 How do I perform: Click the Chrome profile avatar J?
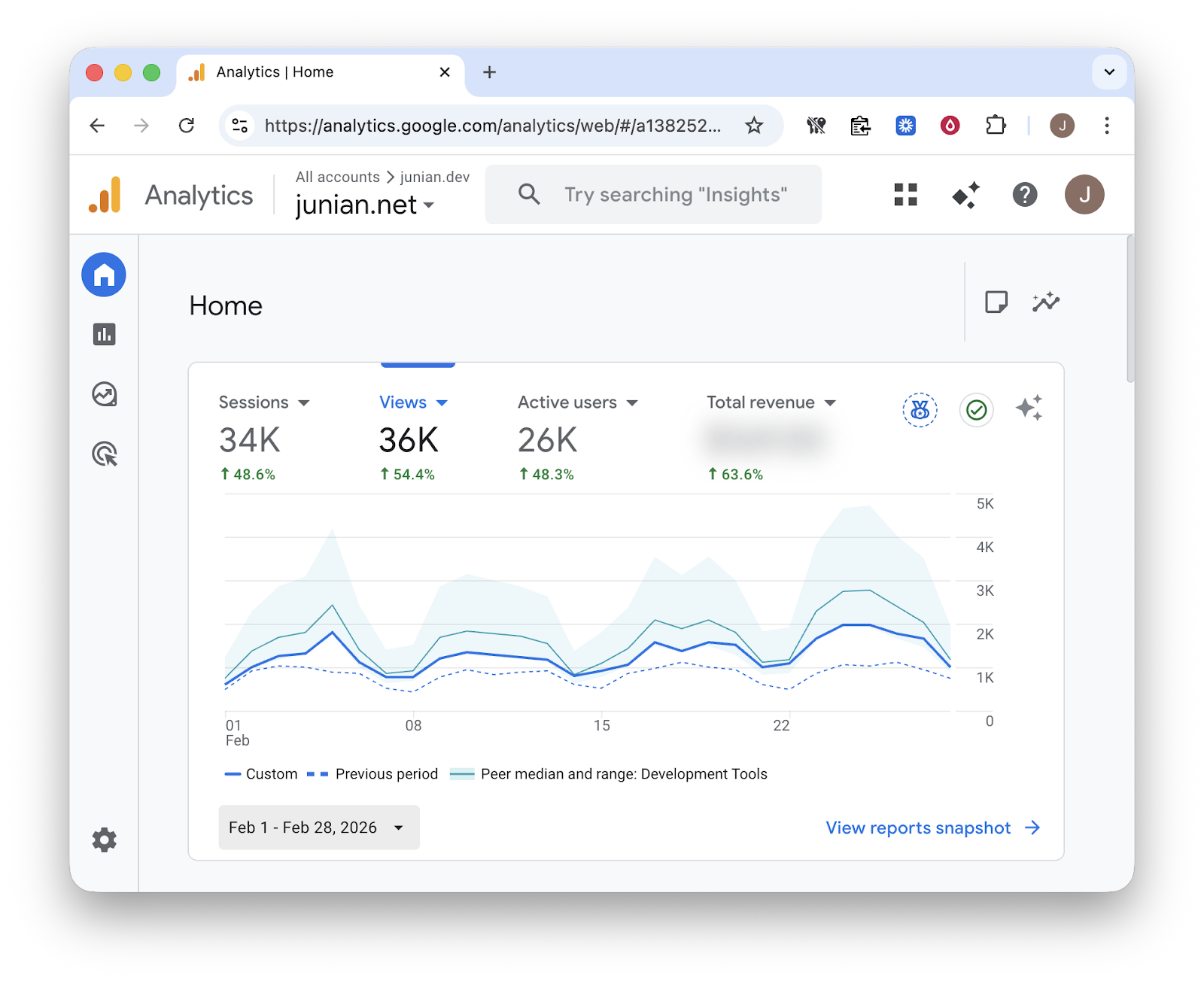[1062, 126]
